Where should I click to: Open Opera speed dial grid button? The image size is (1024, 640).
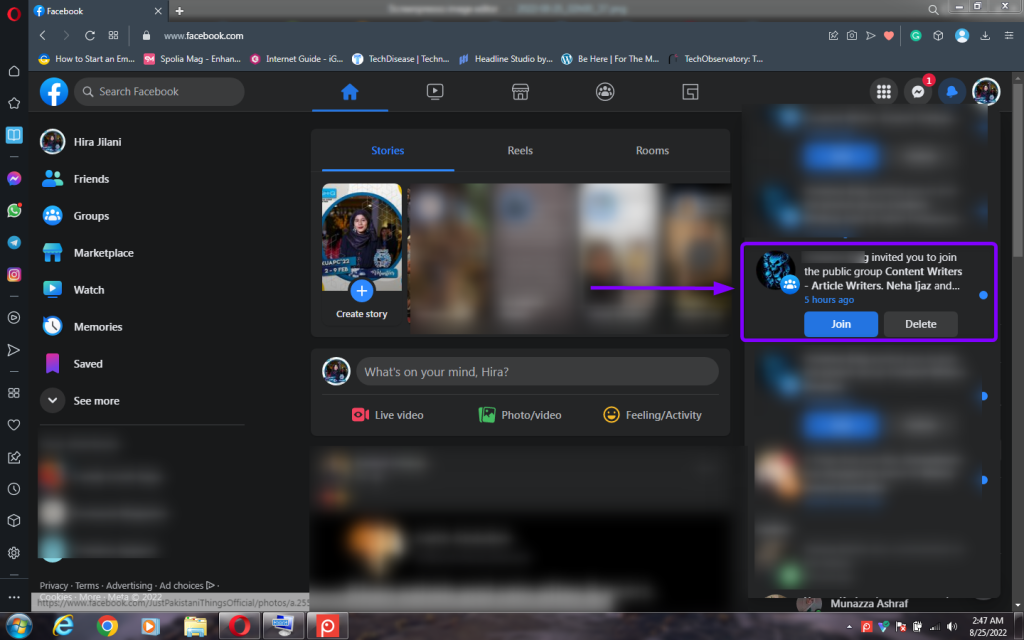pos(114,35)
